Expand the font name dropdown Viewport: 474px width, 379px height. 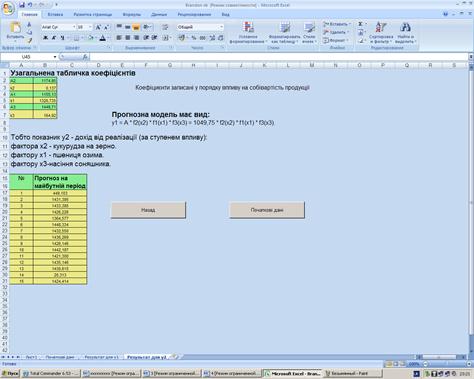(x=74, y=27)
